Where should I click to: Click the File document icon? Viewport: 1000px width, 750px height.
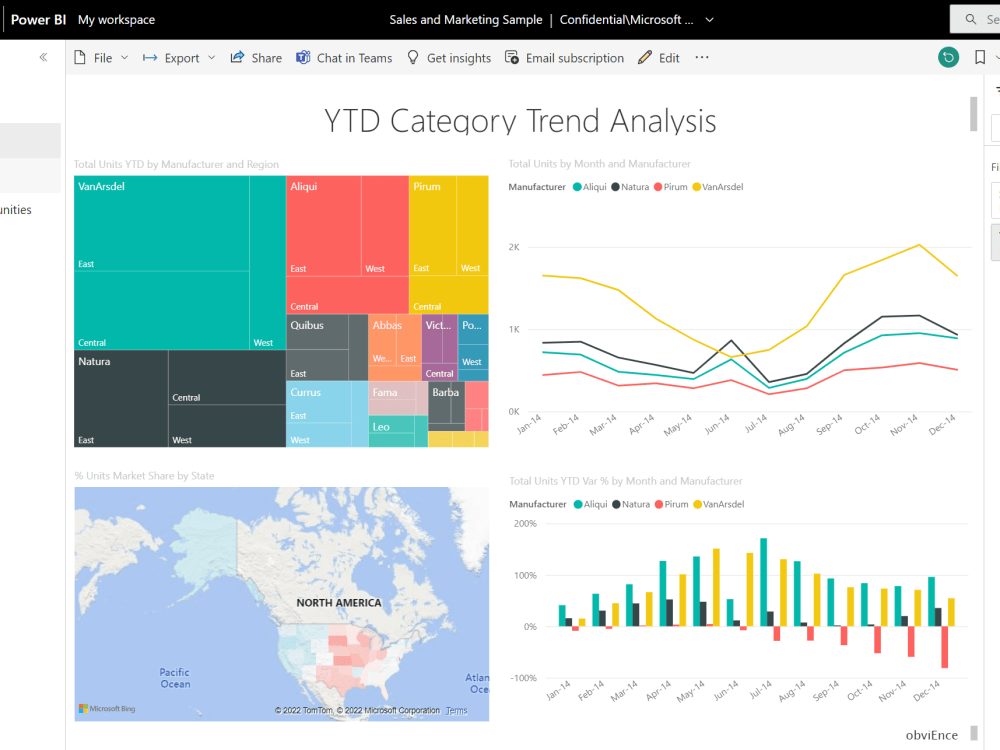(x=80, y=57)
